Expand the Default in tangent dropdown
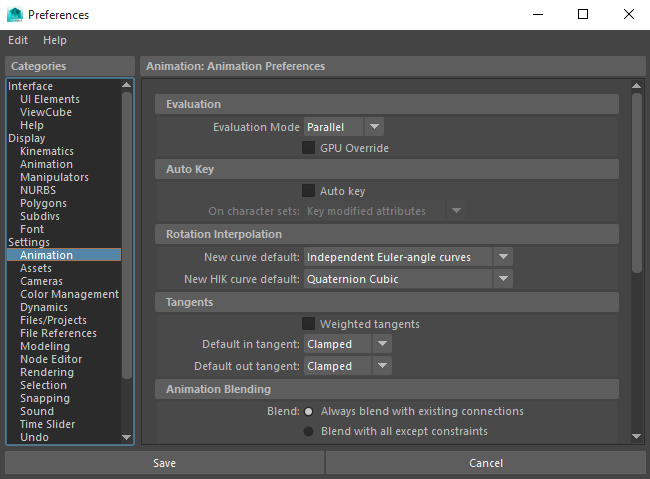Image resolution: width=650 pixels, height=479 pixels. tap(348, 344)
